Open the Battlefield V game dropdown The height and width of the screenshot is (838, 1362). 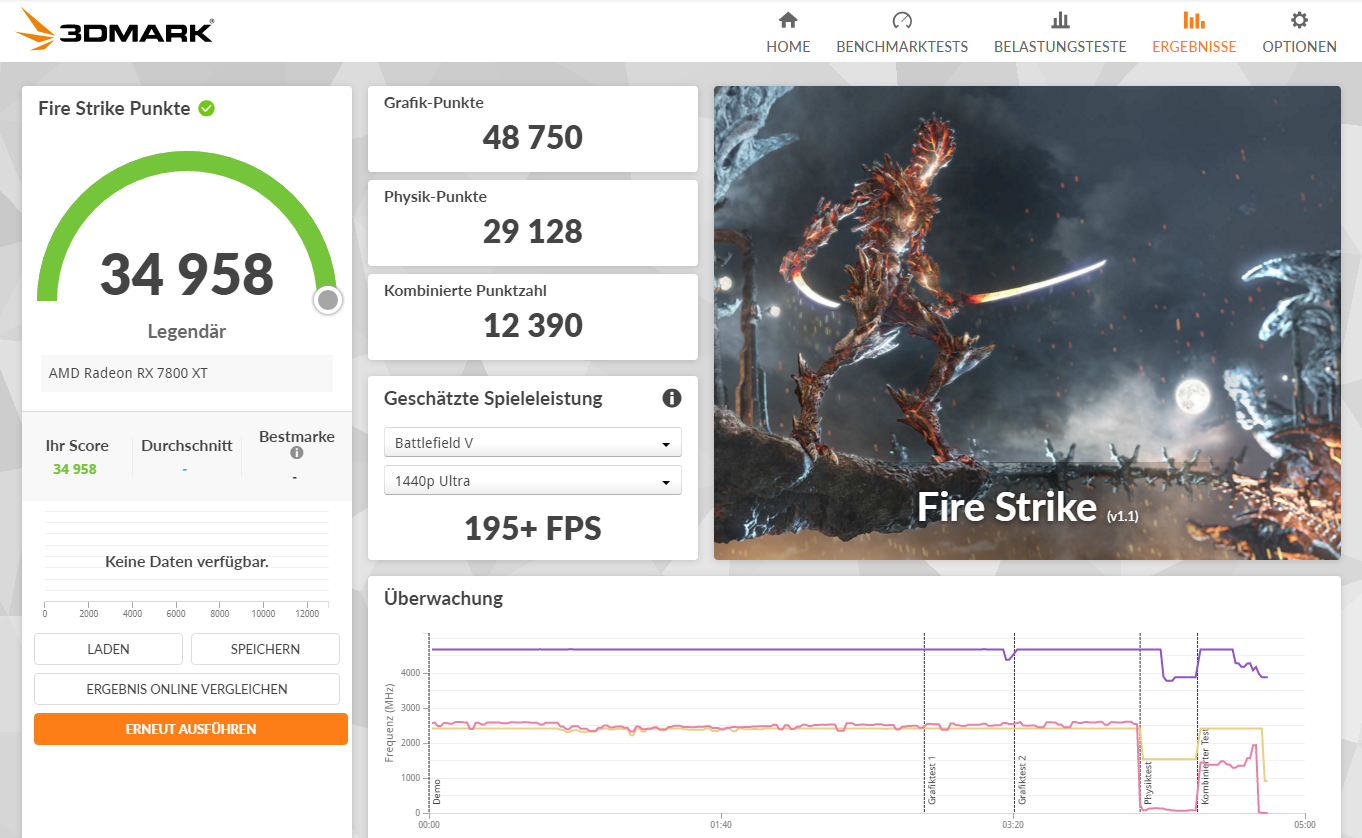pos(533,442)
